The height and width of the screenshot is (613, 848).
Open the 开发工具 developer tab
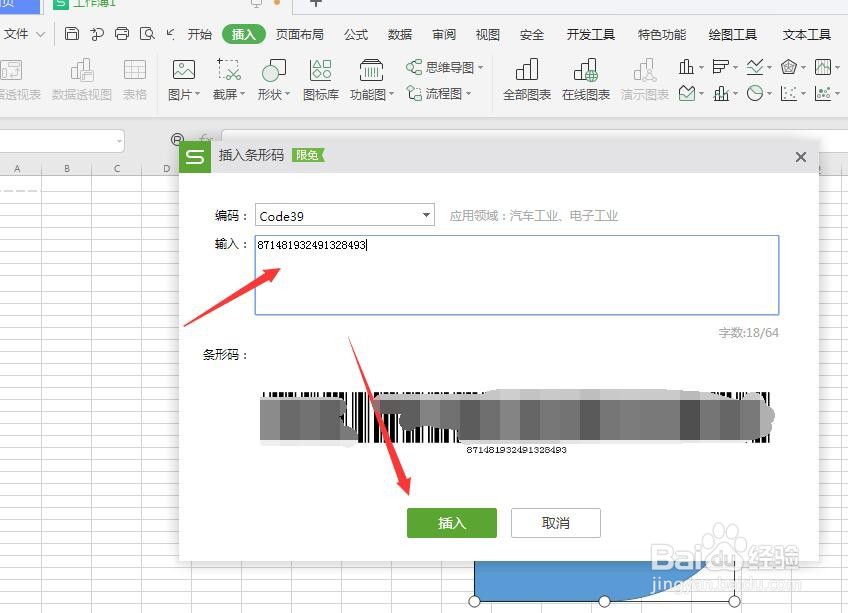[x=591, y=34]
